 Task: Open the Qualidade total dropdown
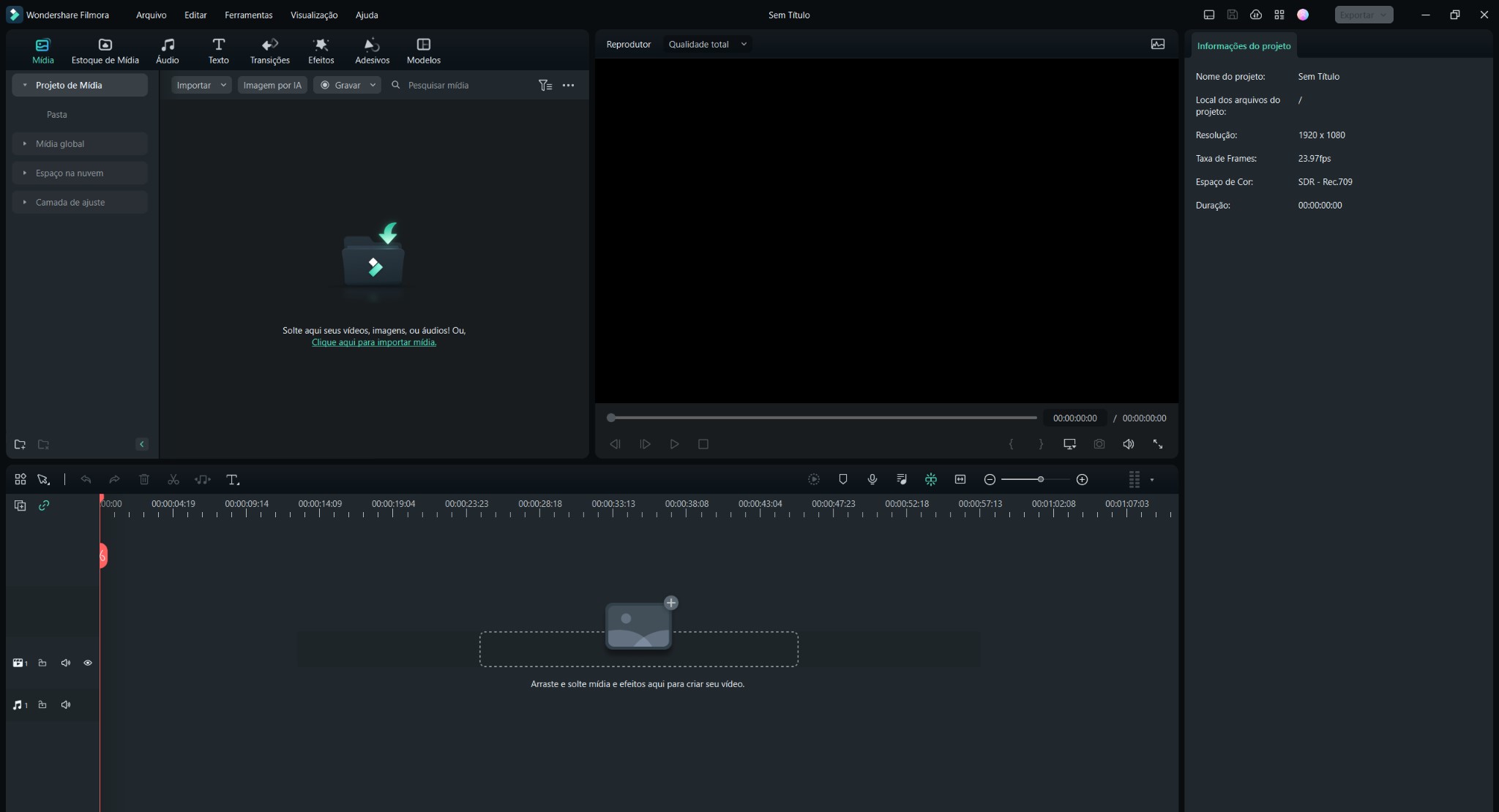click(706, 44)
